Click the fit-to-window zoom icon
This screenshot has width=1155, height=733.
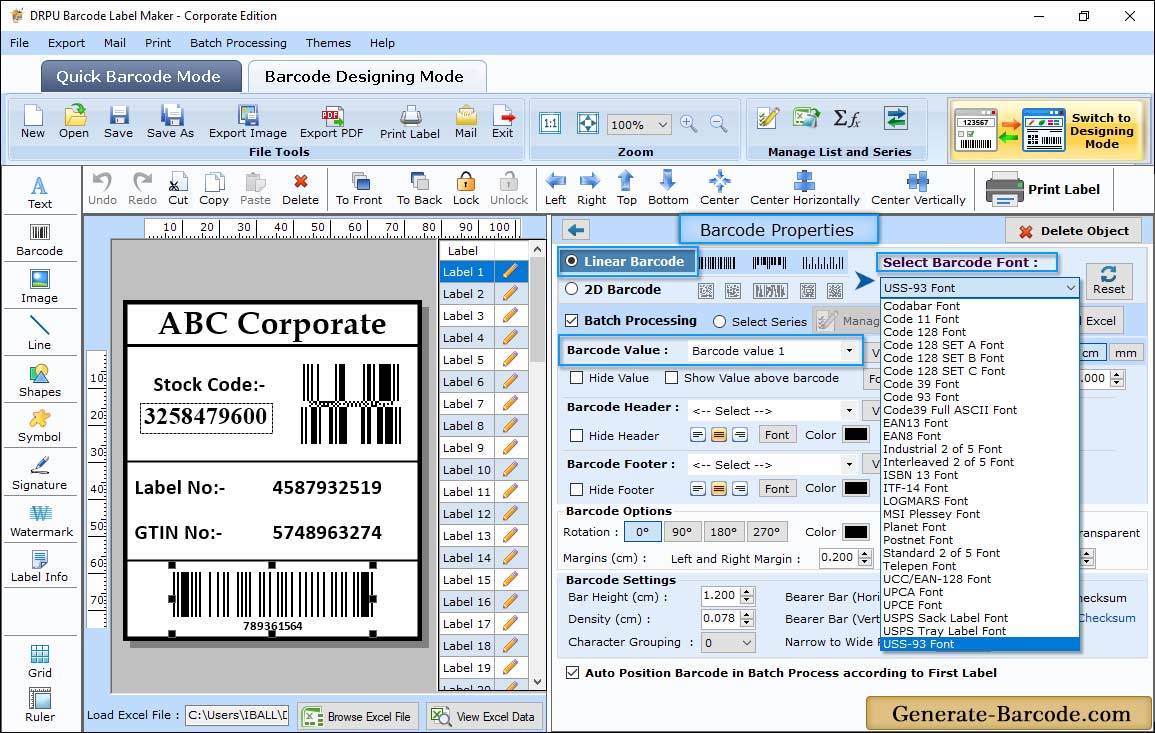coord(587,124)
